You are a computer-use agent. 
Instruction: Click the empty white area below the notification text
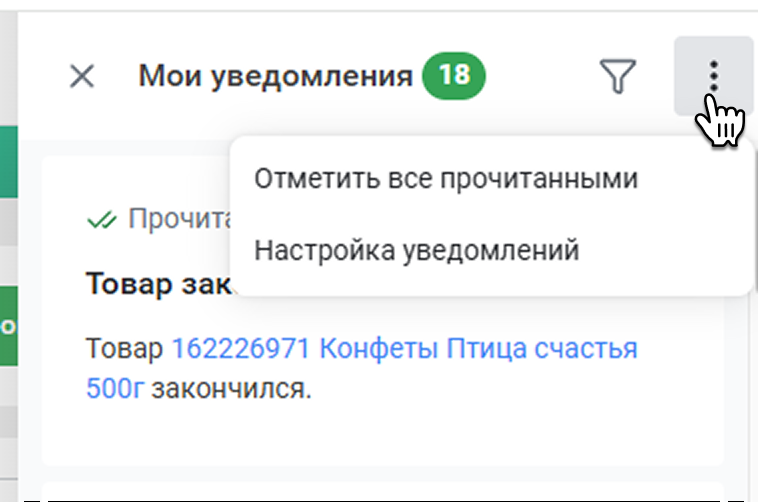pos(380,435)
